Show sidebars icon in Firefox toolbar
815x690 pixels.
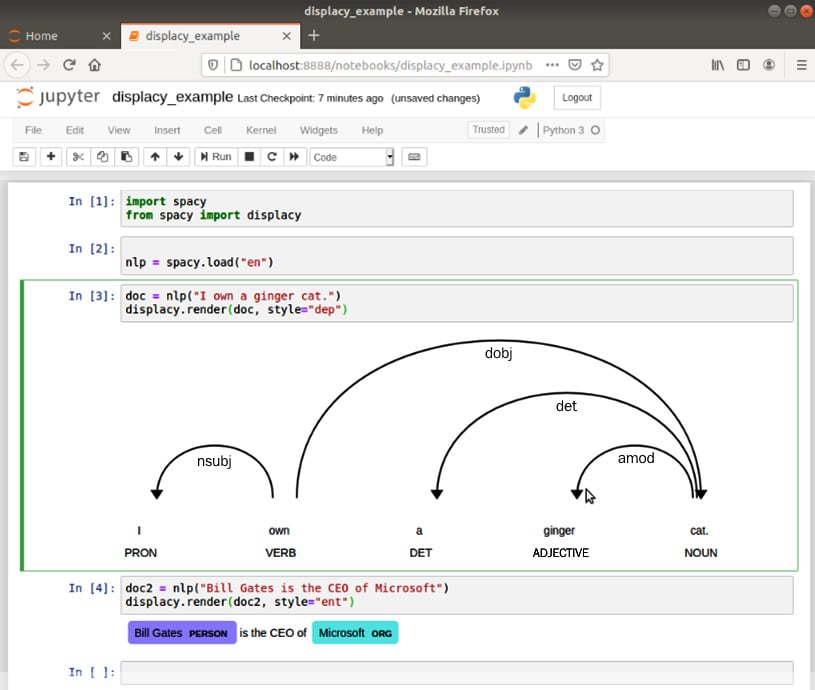743,65
